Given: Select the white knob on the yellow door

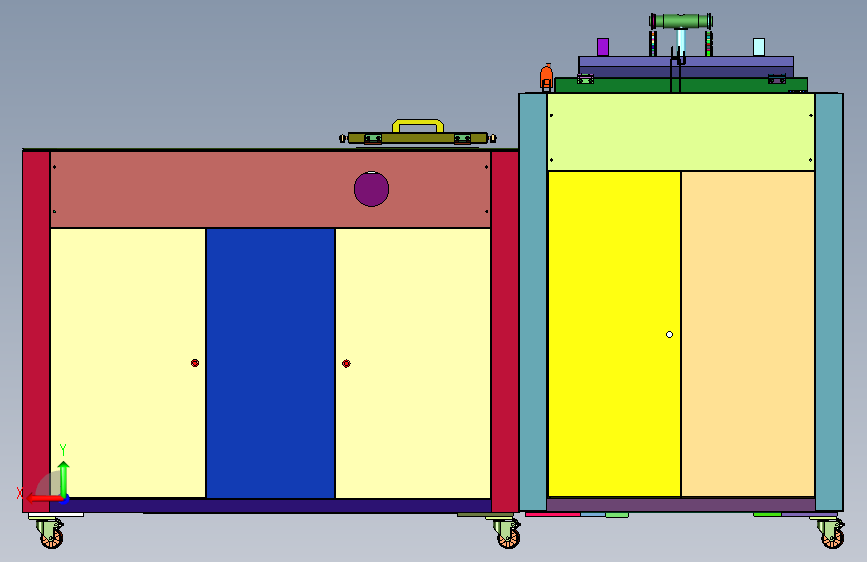Looking at the screenshot, I should click(x=670, y=334).
